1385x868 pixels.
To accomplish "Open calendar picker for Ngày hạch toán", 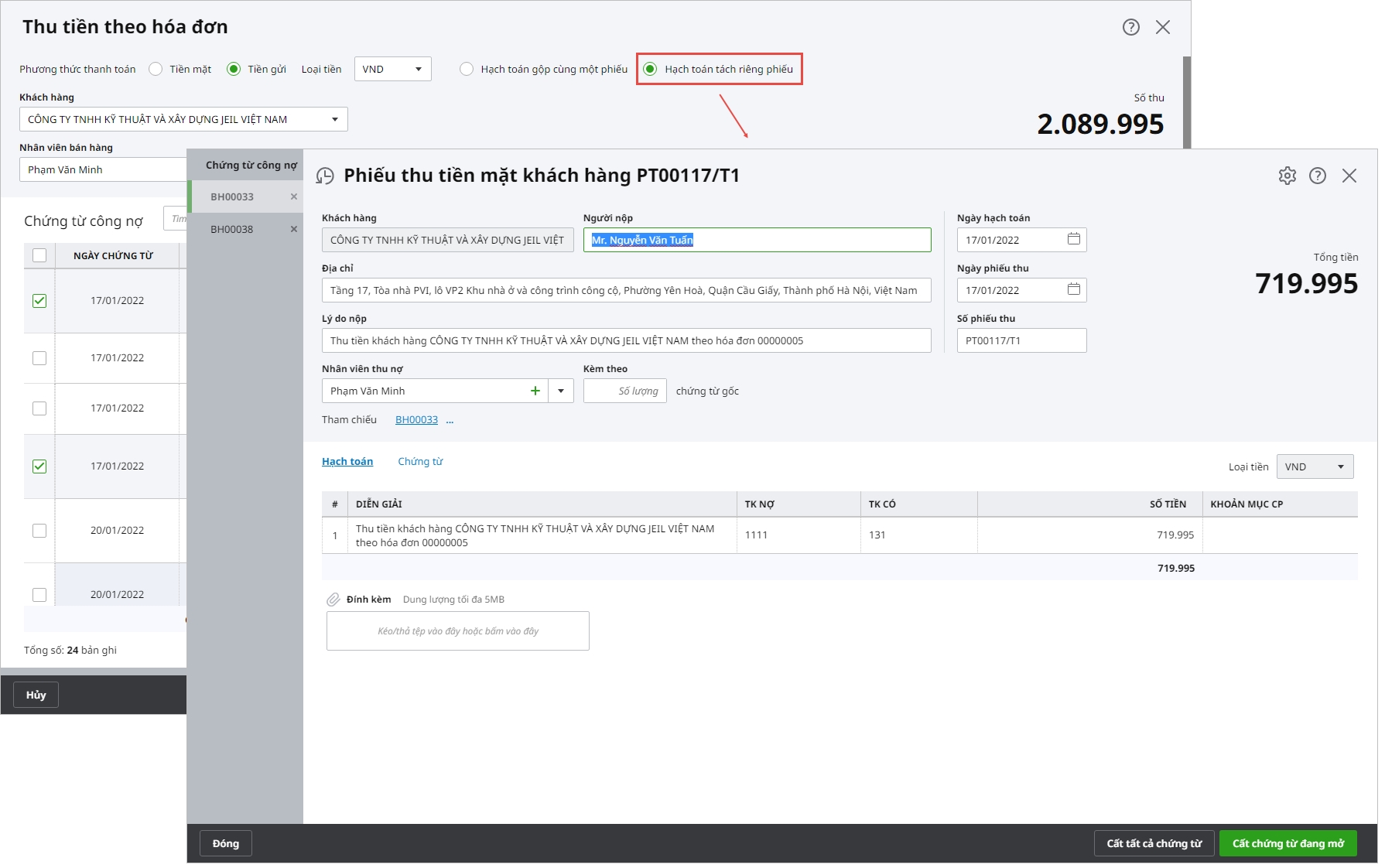I will [x=1073, y=239].
